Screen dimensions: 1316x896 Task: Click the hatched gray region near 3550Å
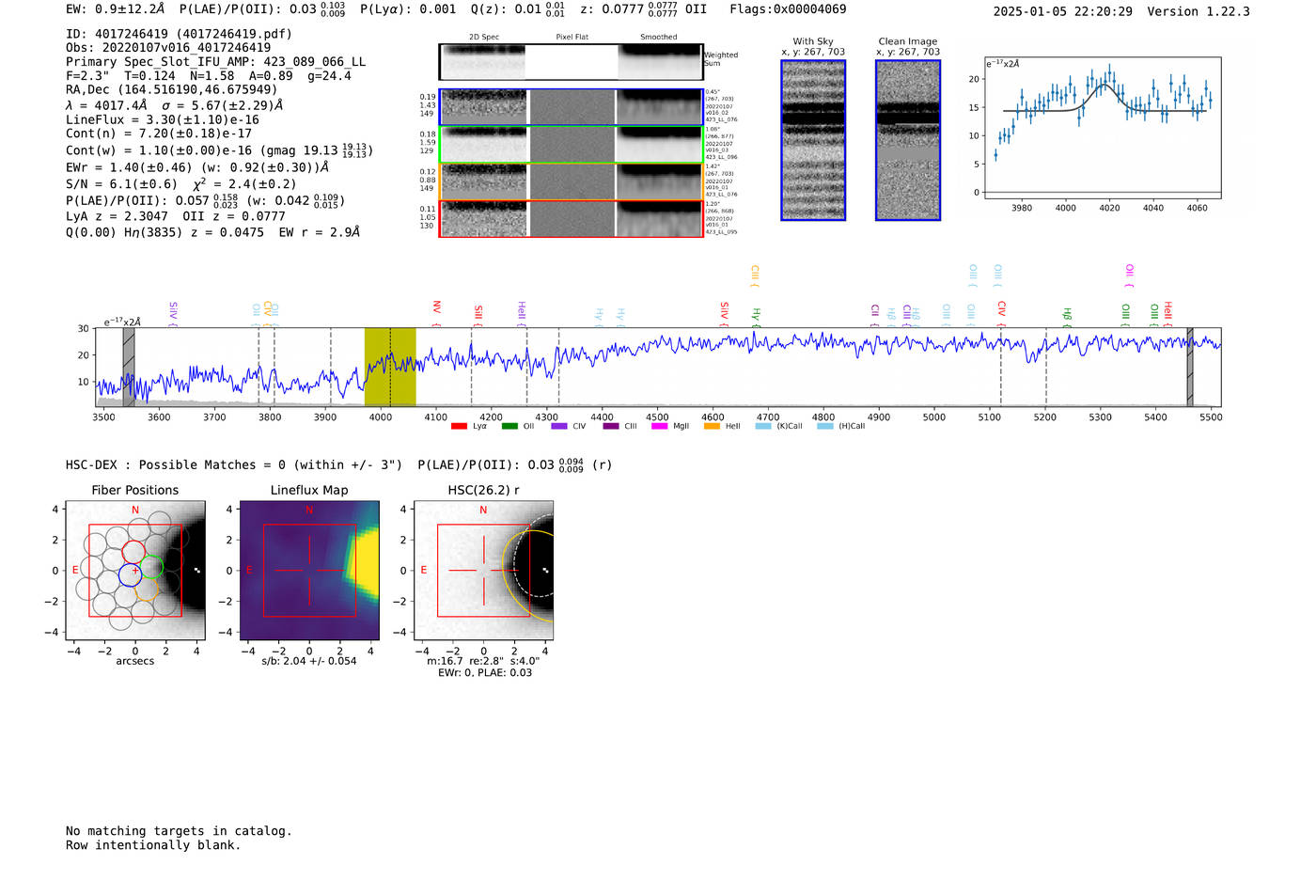[129, 367]
